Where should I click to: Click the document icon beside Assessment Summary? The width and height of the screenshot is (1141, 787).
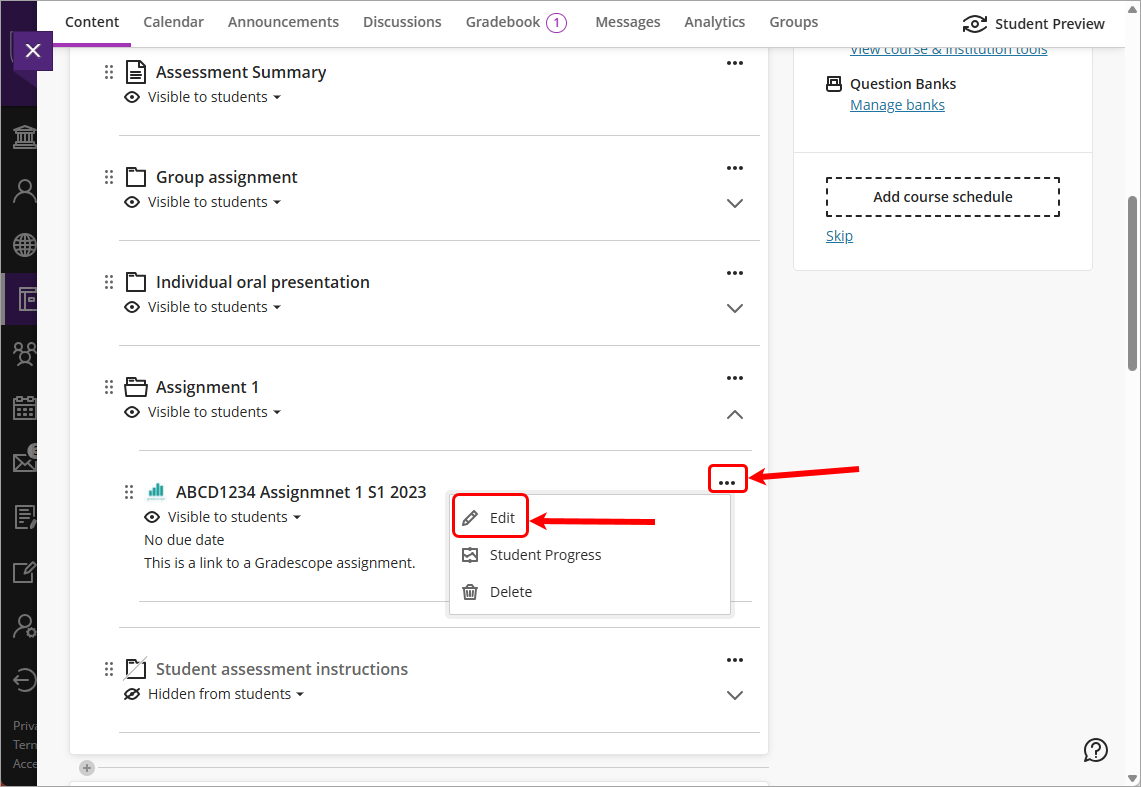(135, 71)
